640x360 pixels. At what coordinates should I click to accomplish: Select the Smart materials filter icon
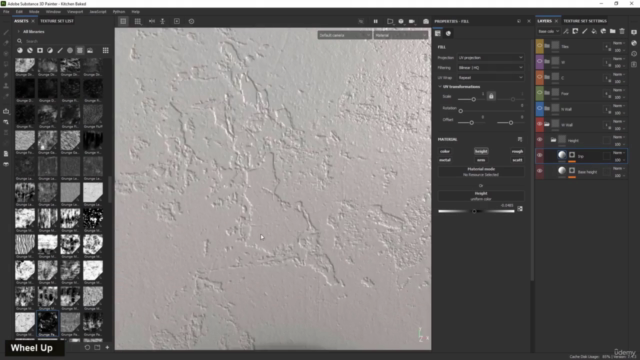30,50
